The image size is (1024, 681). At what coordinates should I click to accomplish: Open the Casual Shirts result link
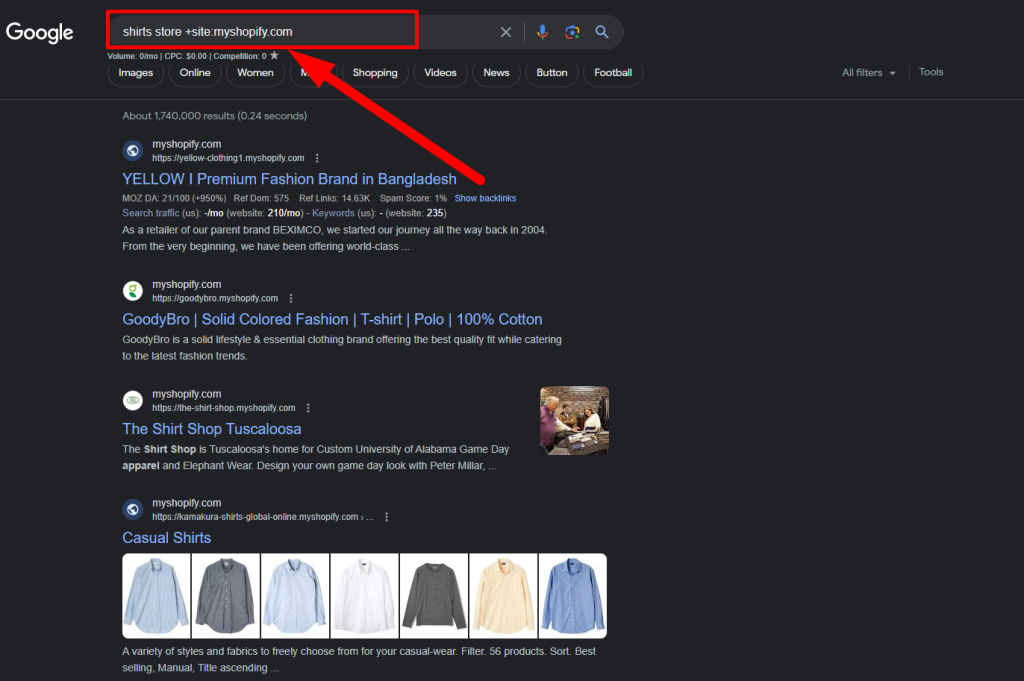[x=167, y=538]
